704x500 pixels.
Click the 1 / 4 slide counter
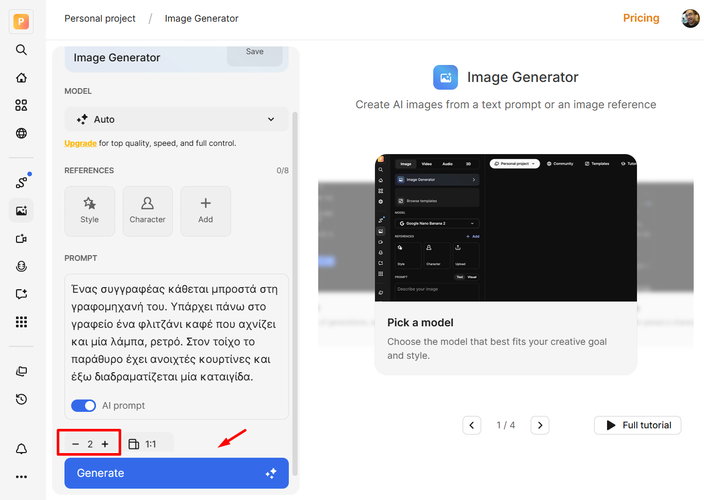tap(506, 425)
